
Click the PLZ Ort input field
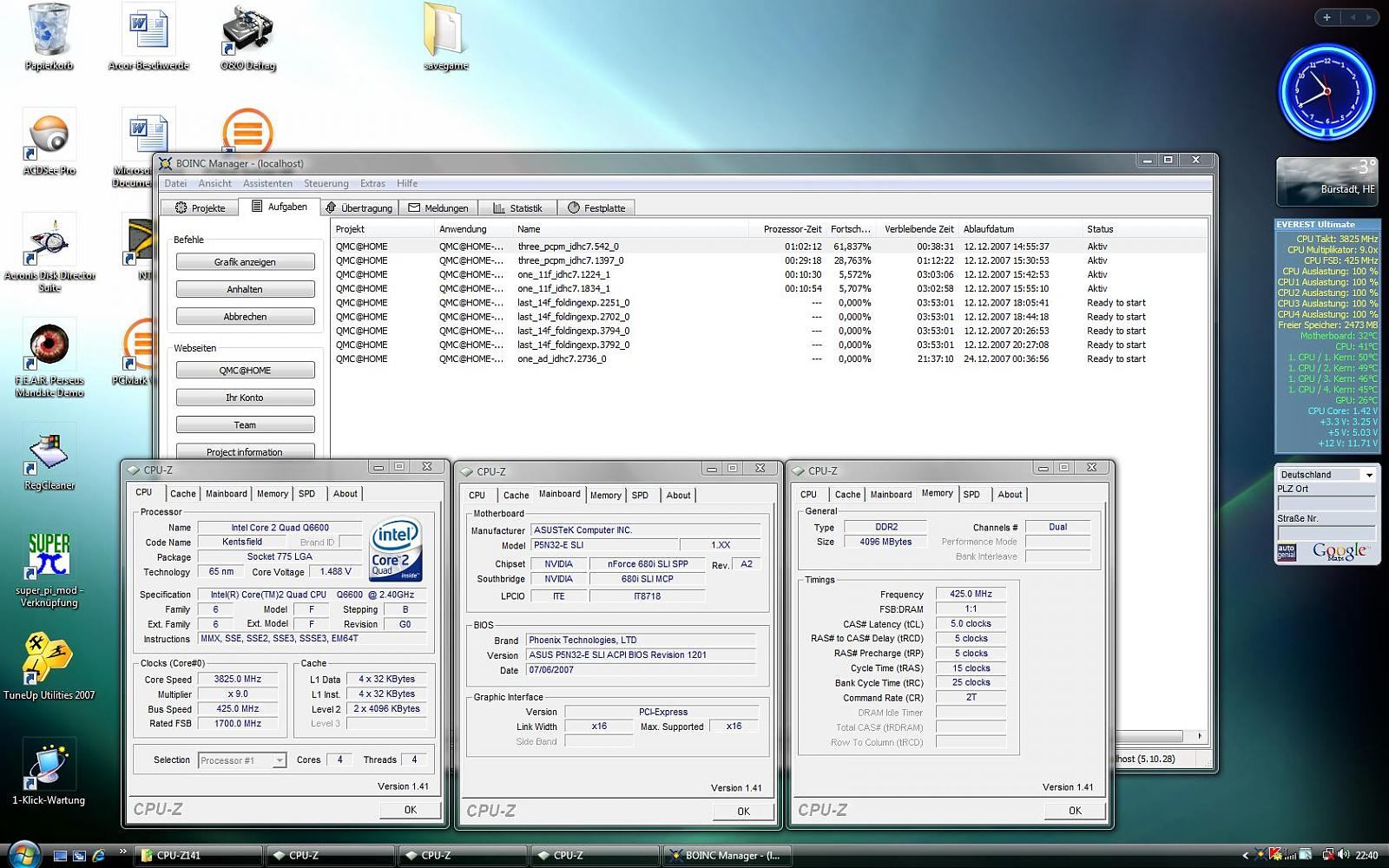(x=1326, y=503)
